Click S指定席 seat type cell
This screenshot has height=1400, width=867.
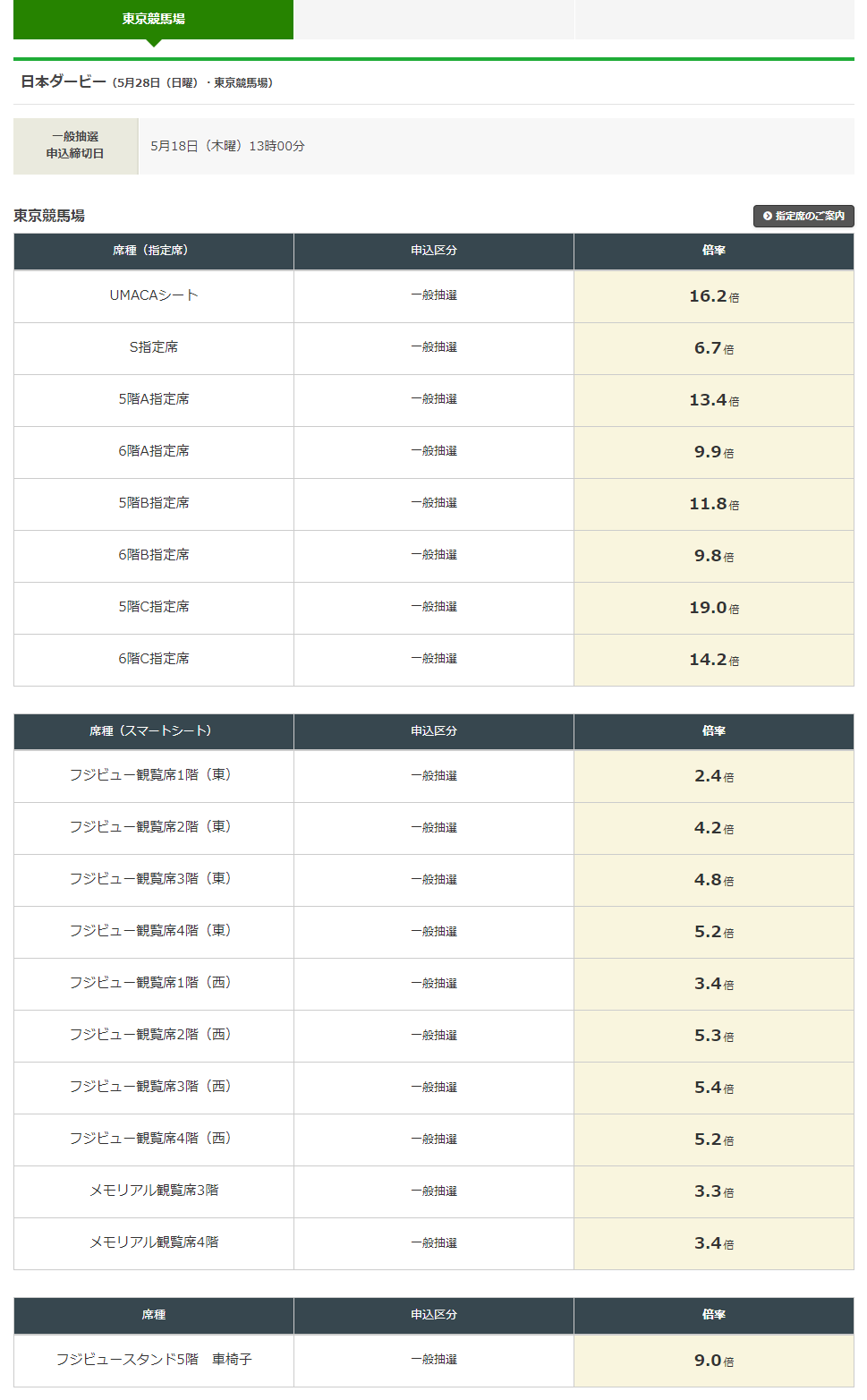[154, 348]
